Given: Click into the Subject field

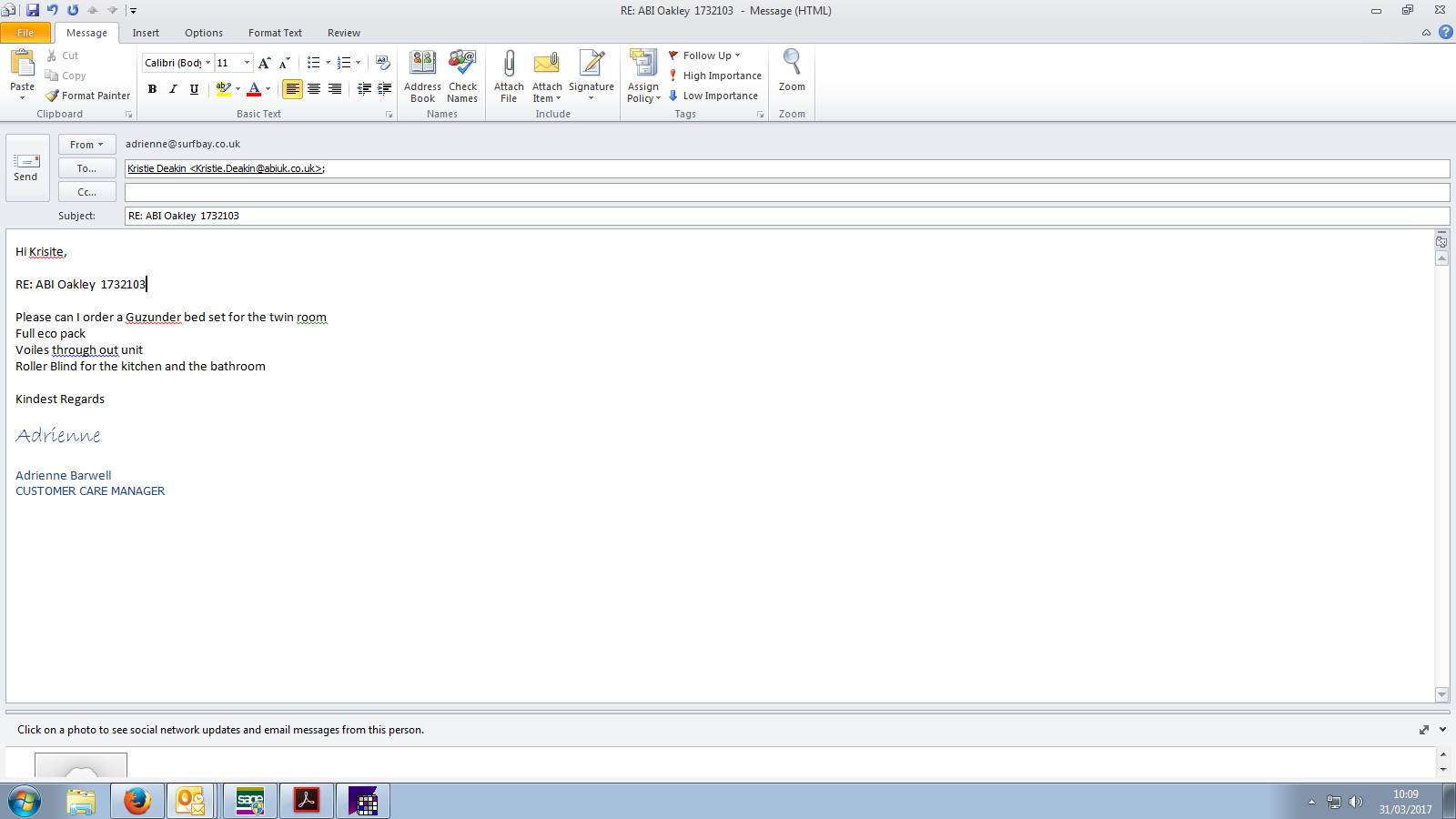Looking at the screenshot, I should (x=787, y=216).
